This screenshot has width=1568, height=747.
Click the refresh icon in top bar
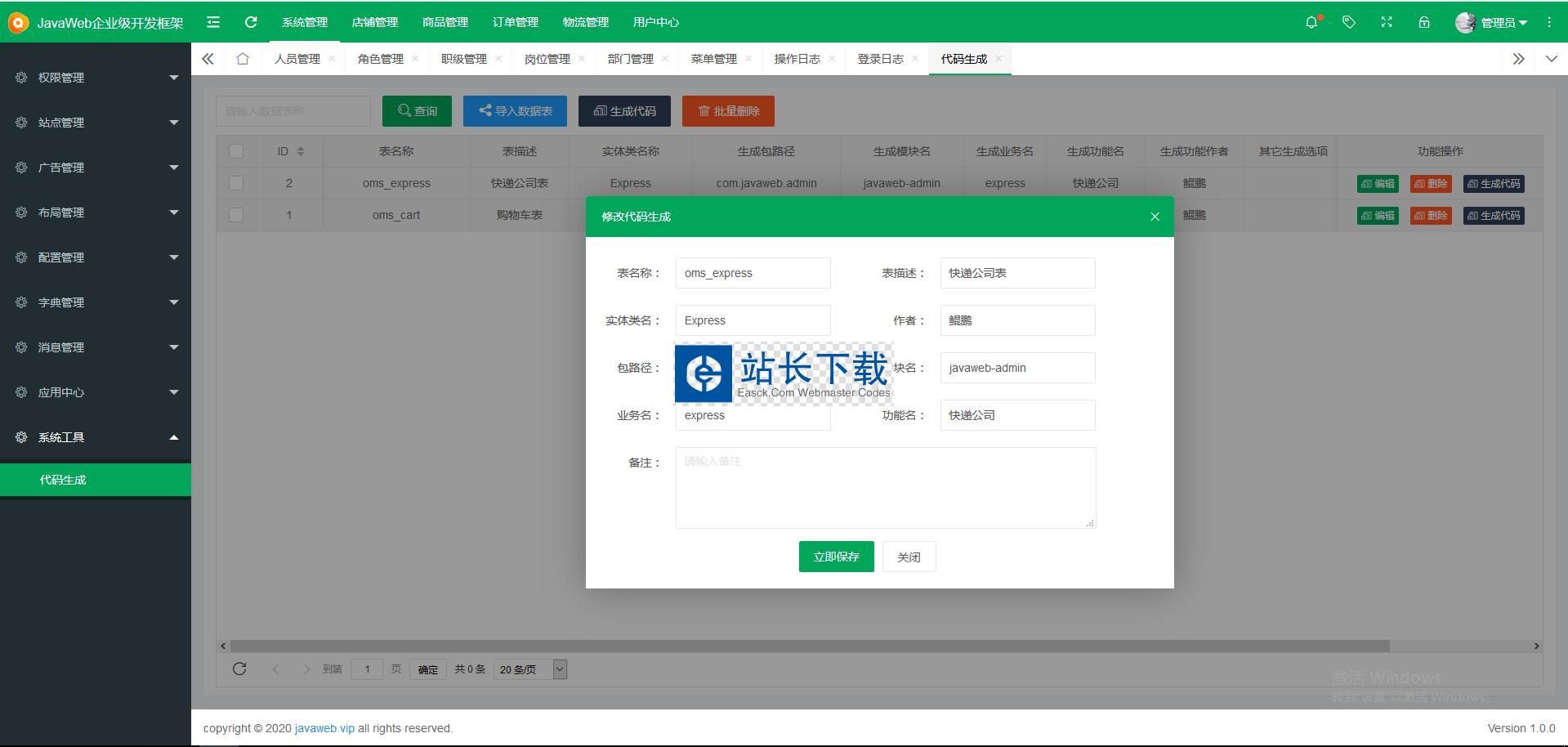coord(251,22)
